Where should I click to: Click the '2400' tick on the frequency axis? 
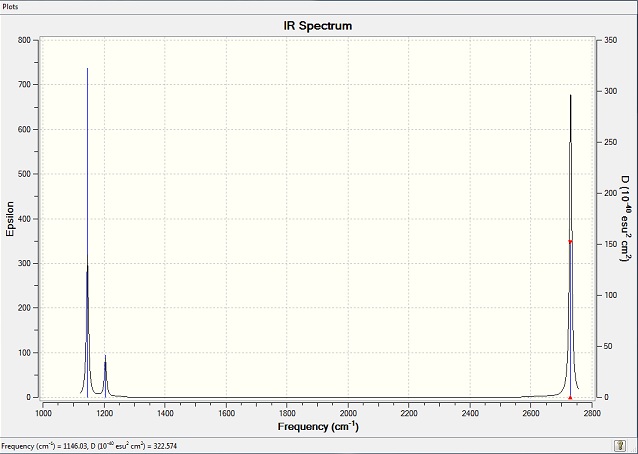(x=470, y=413)
